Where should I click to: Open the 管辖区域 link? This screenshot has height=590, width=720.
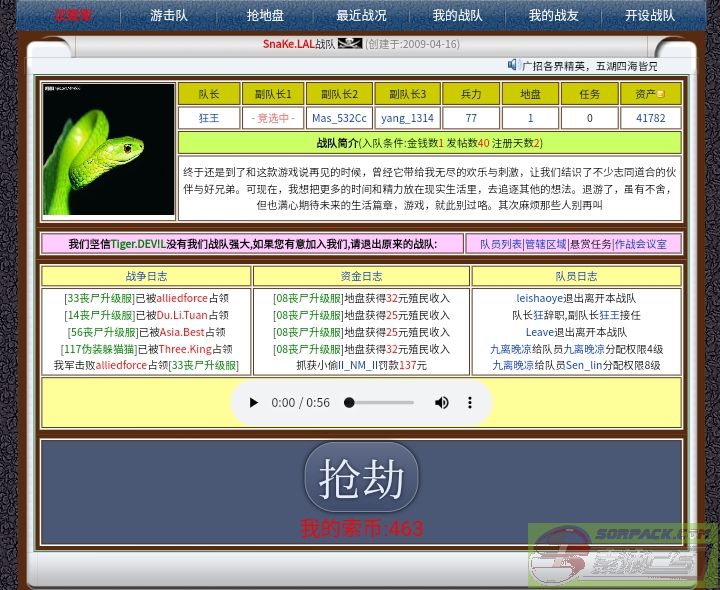click(x=546, y=244)
